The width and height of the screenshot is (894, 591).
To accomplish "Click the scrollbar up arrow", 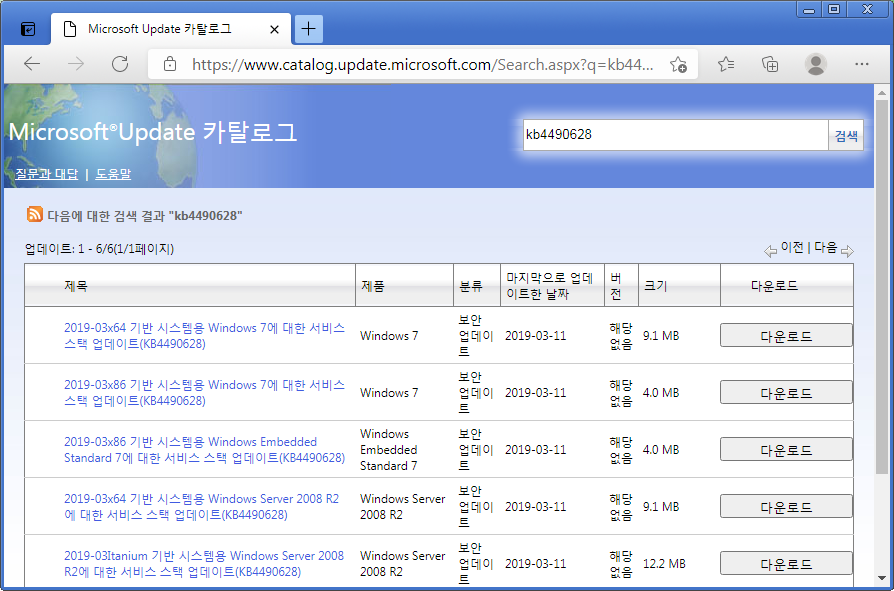I will click(881, 92).
